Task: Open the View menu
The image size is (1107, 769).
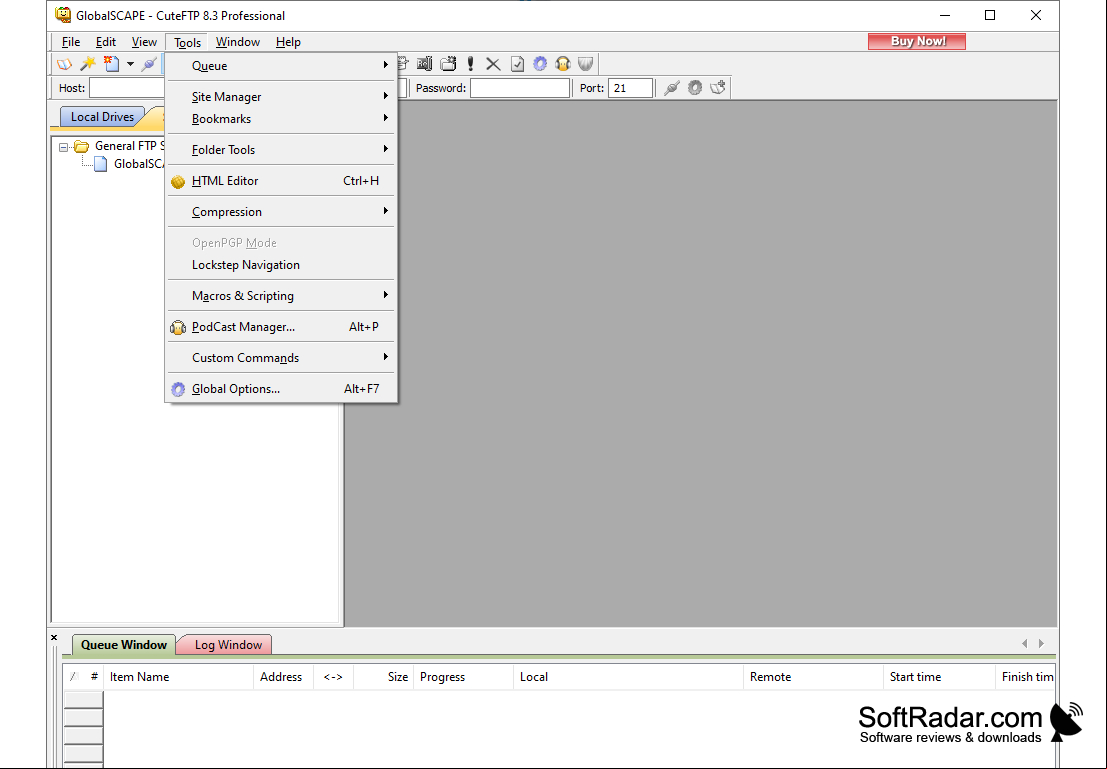Action: (144, 42)
